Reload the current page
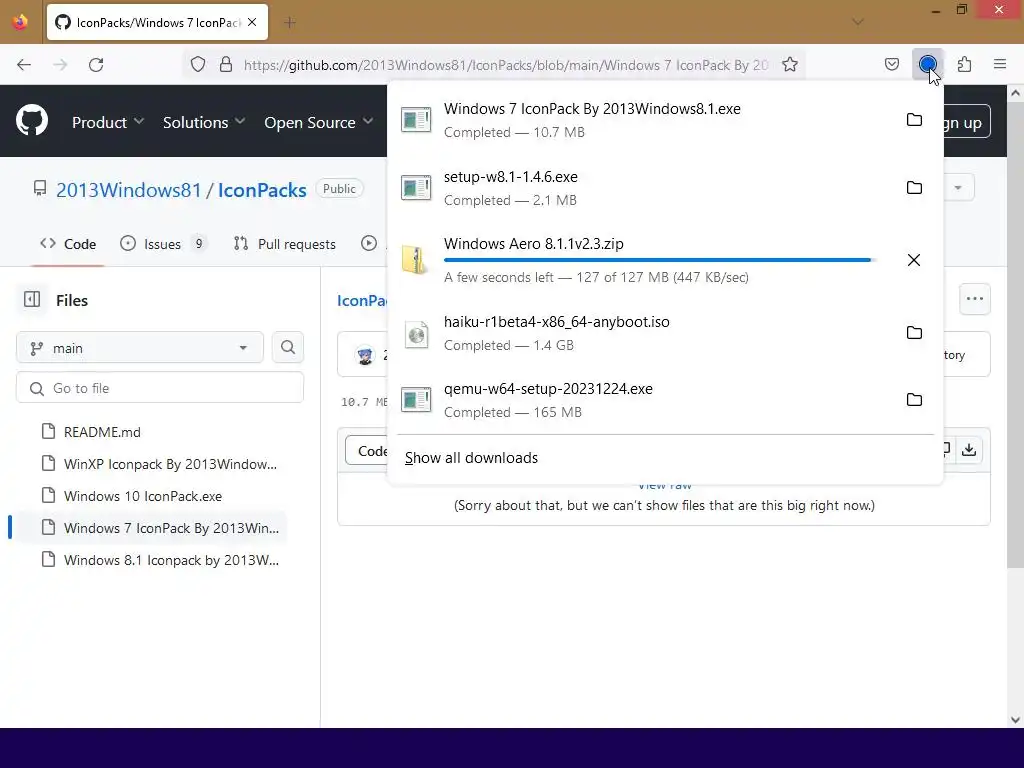Image resolution: width=1024 pixels, height=768 pixels. click(96, 64)
